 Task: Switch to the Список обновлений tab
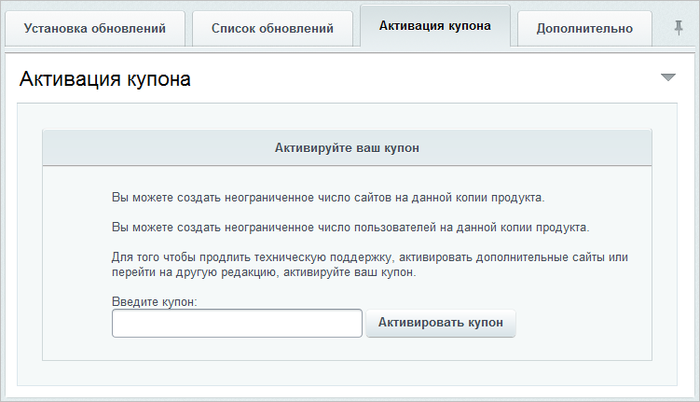pyautogui.click(x=272, y=29)
